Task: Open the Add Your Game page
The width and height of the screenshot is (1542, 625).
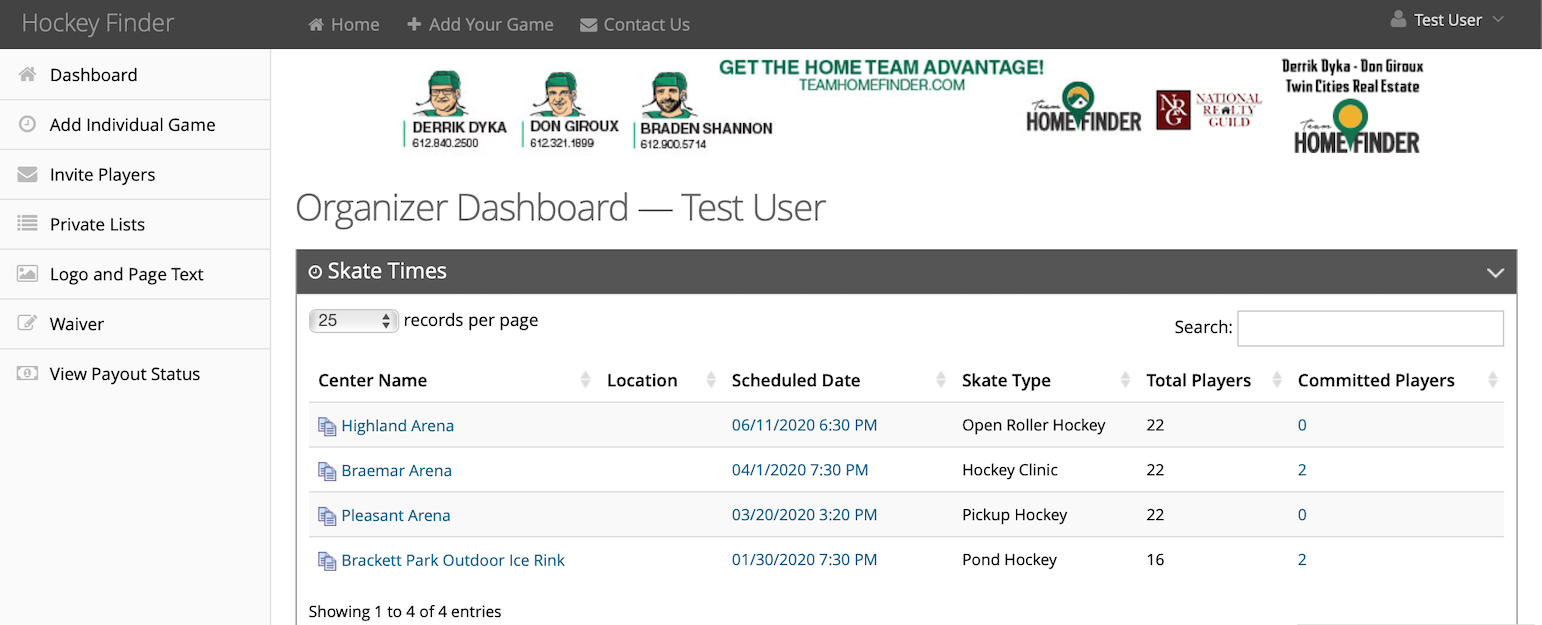Action: click(480, 24)
